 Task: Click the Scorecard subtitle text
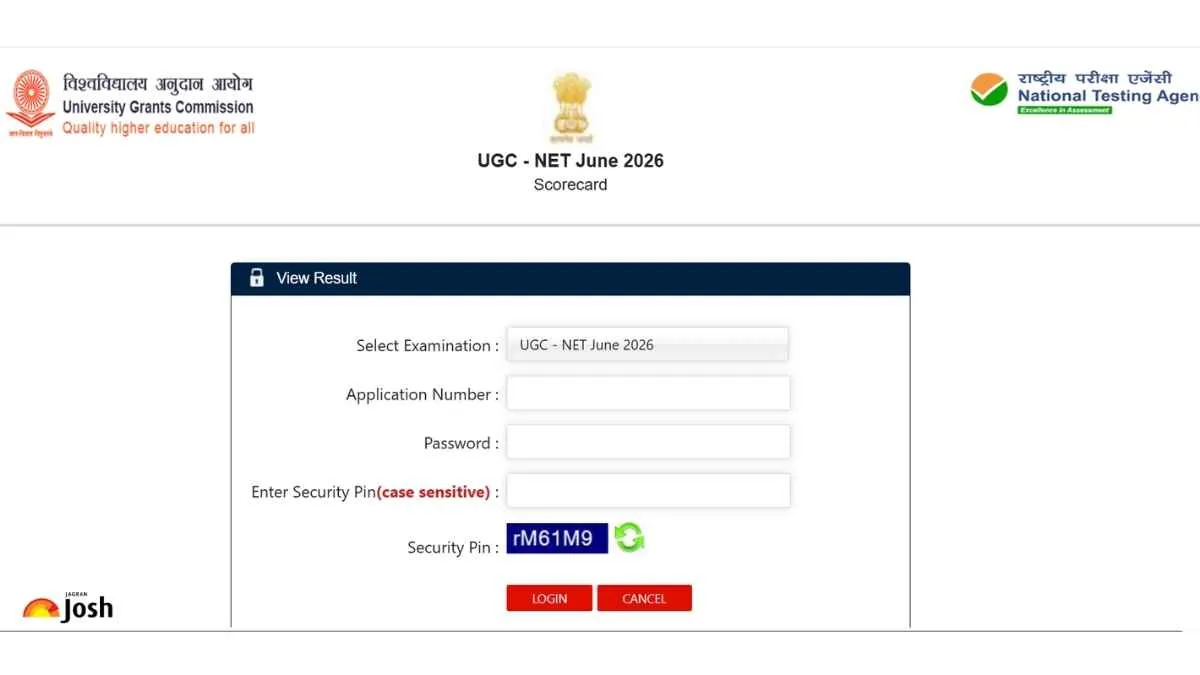571,185
